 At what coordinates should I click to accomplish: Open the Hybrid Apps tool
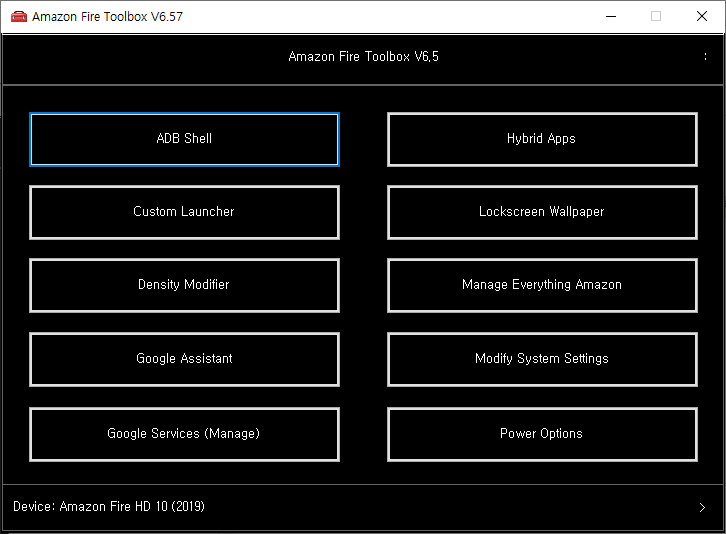coord(542,139)
